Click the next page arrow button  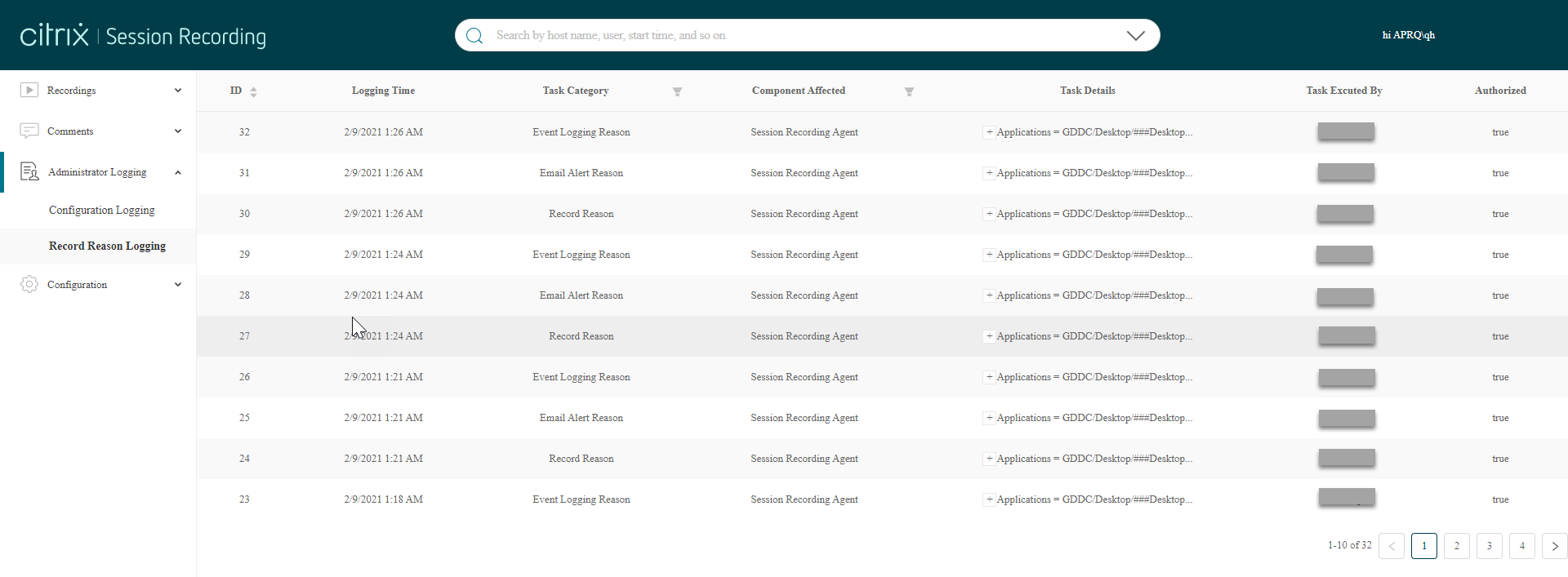click(1554, 546)
